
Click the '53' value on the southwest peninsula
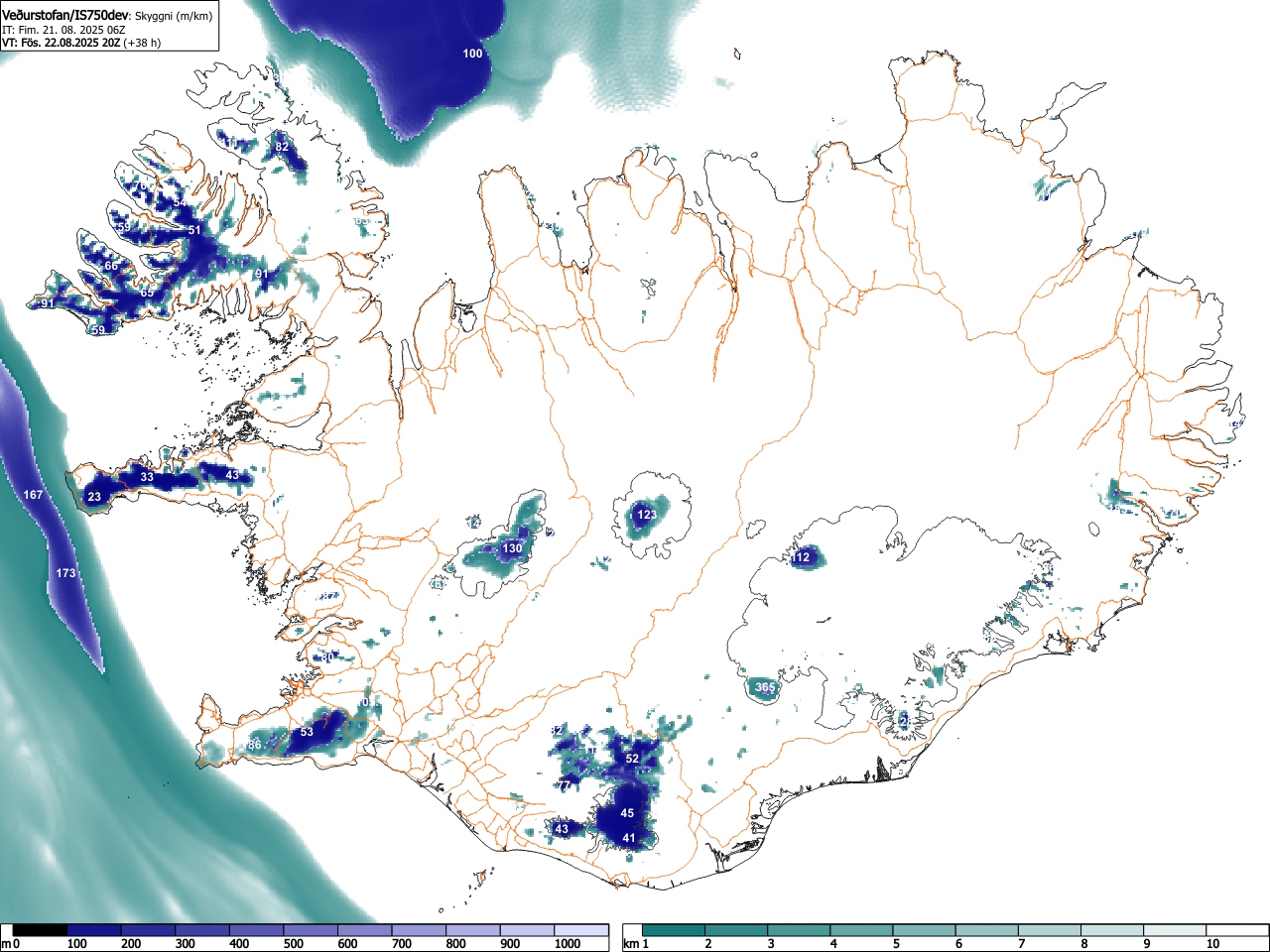(x=307, y=732)
